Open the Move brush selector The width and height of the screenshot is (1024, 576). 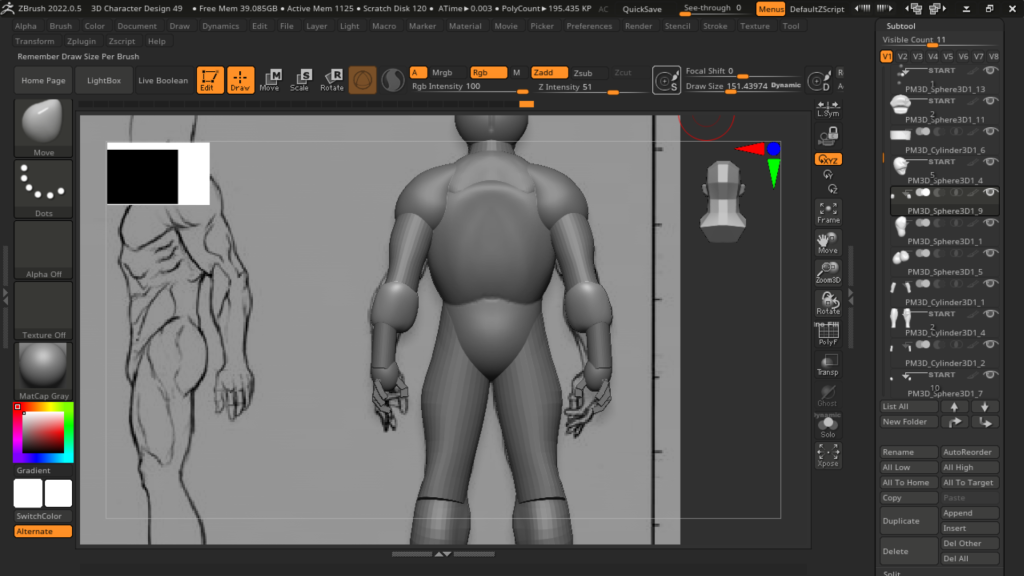tap(43, 127)
